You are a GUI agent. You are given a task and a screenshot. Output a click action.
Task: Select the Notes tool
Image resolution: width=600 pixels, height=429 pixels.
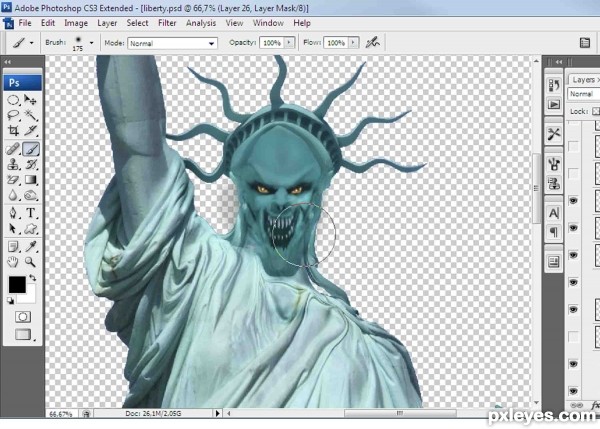(x=13, y=246)
